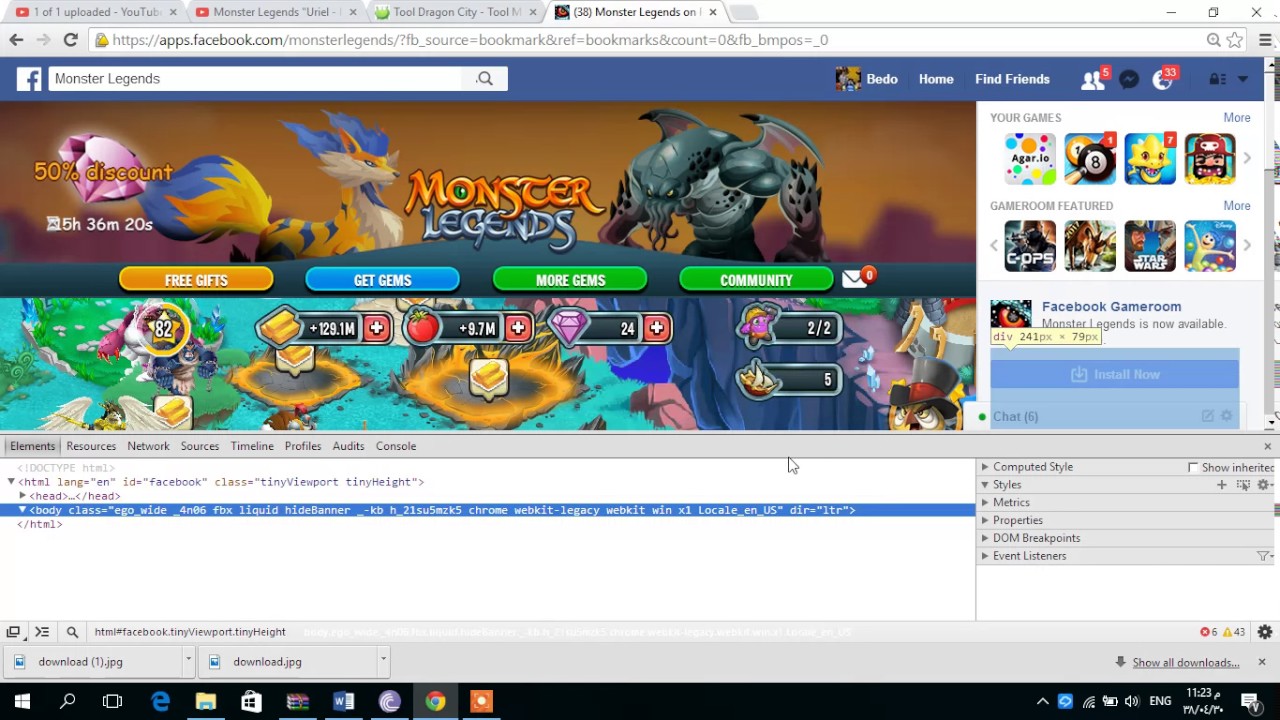The image size is (1280, 720).
Task: Click MORE GEMS button
Action: click(x=570, y=280)
